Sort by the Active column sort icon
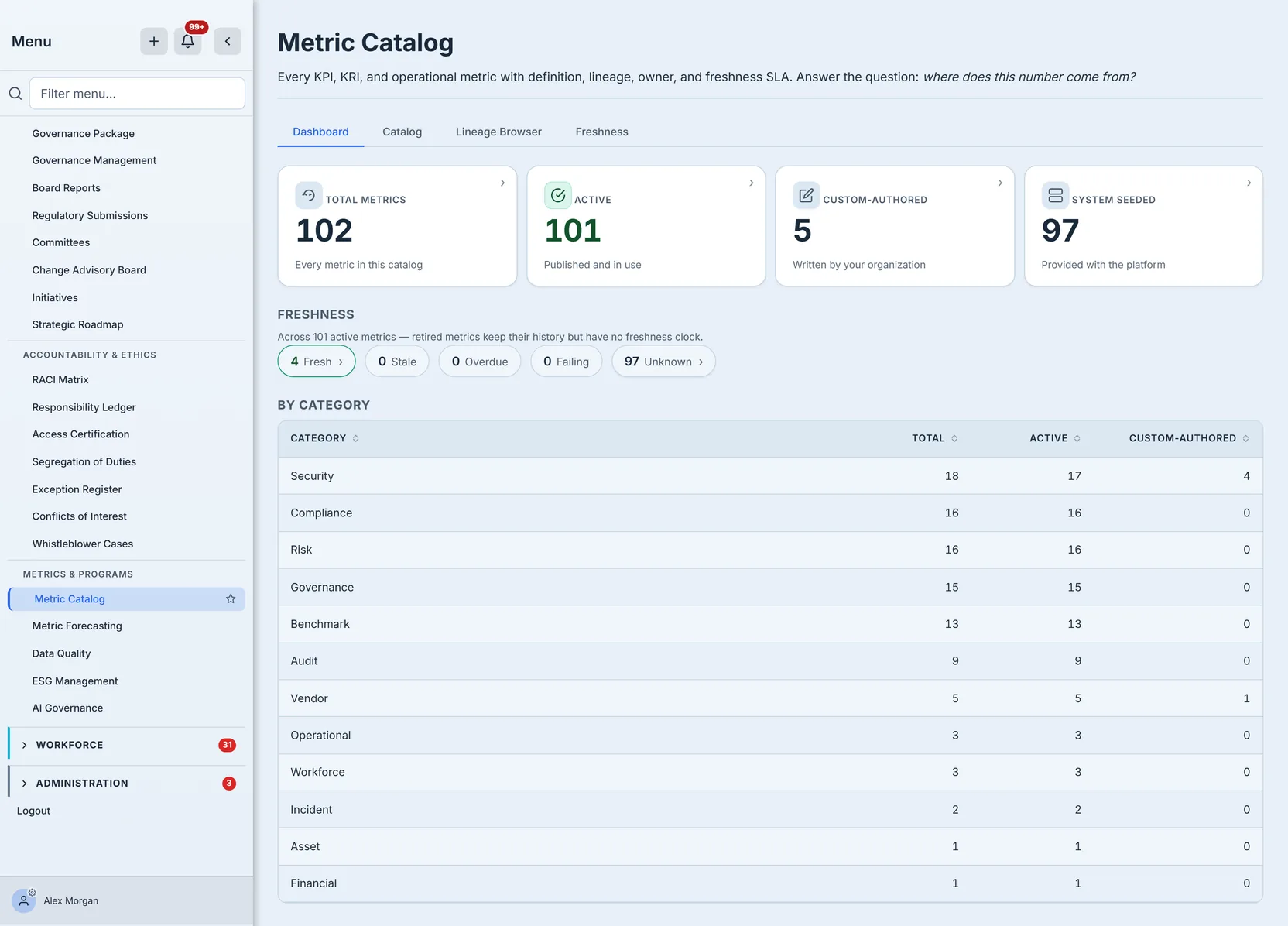 tap(1077, 438)
